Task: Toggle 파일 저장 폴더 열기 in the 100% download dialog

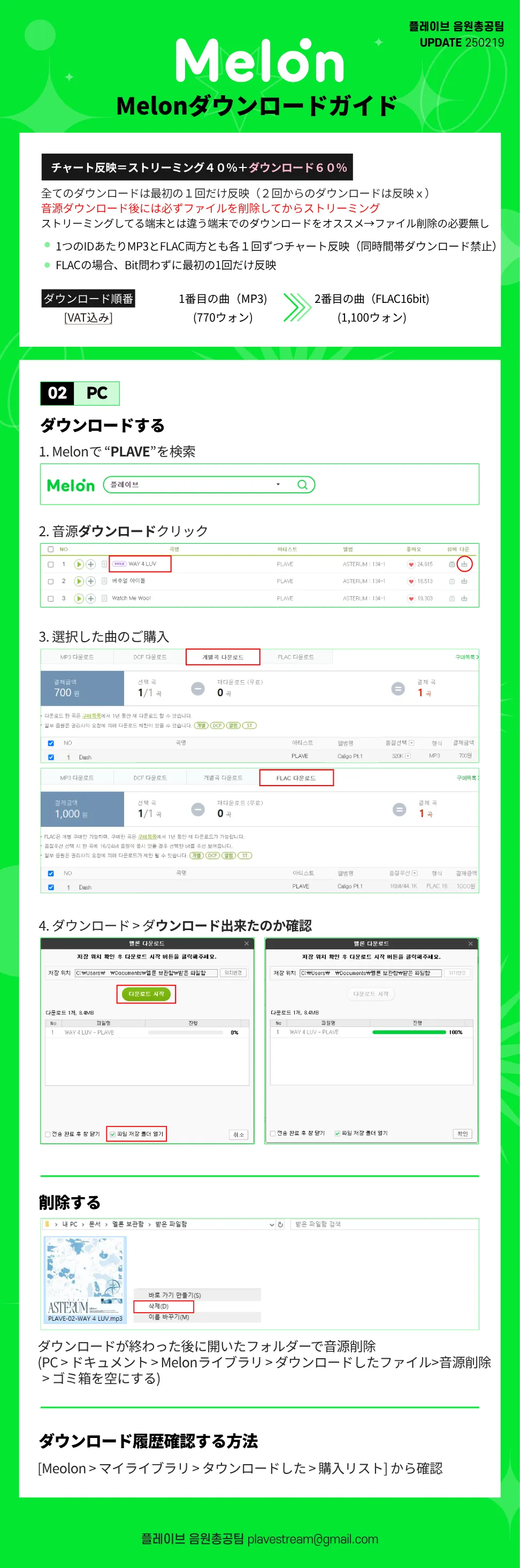Action: click(x=337, y=1133)
